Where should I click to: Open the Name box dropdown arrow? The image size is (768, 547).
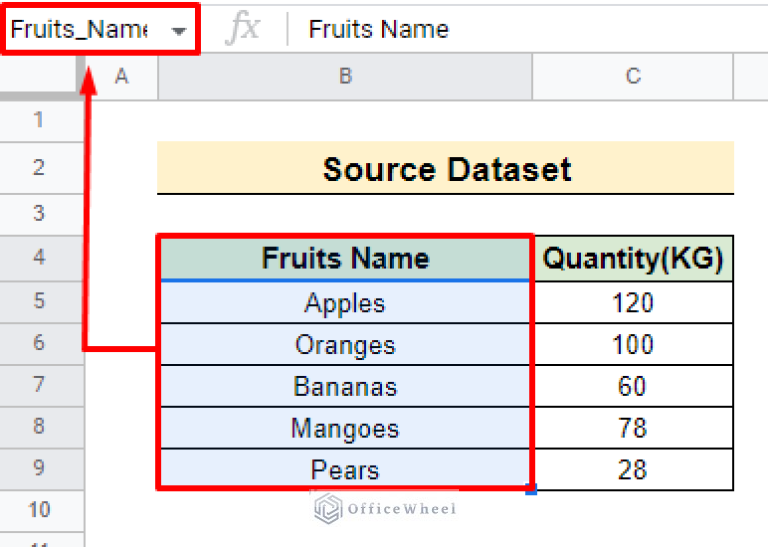point(179,31)
